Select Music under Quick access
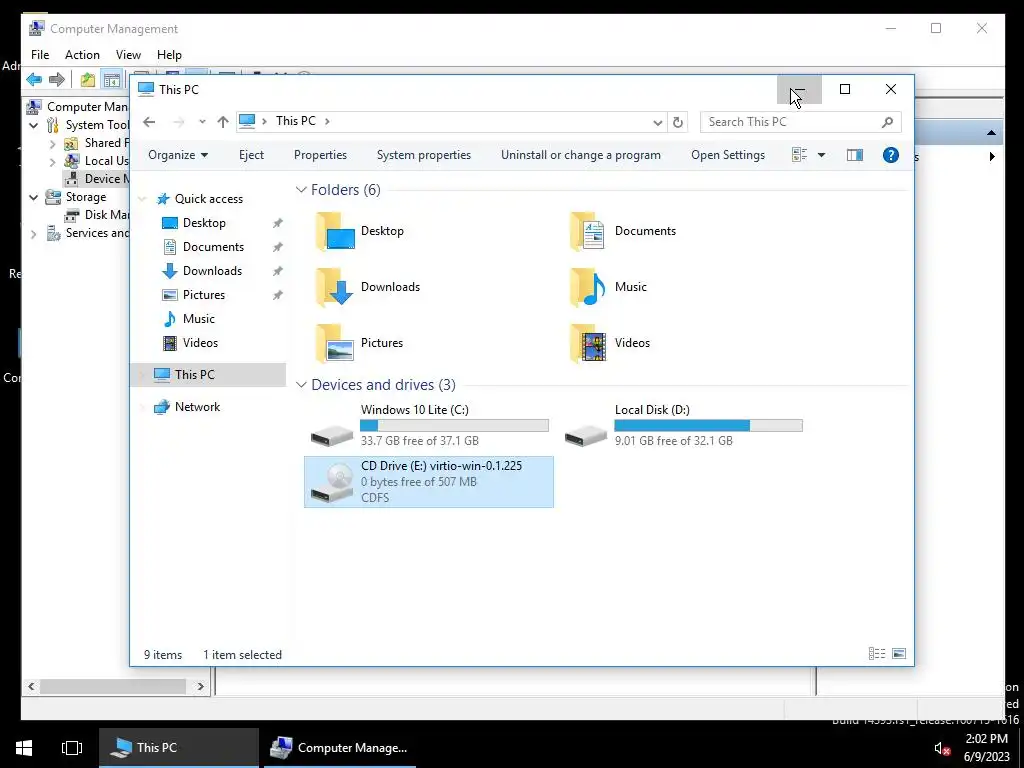The width and height of the screenshot is (1024, 768). tap(199, 319)
